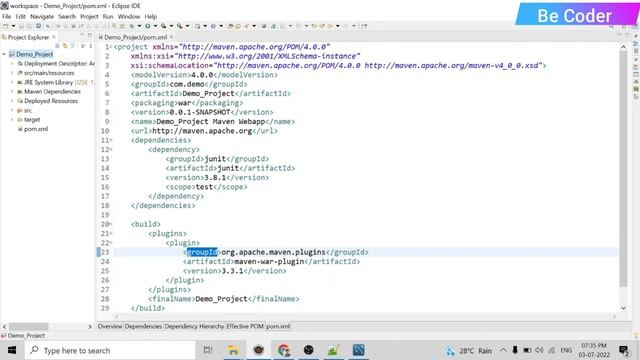Click the editor scroll-up arrow

(x=623, y=47)
